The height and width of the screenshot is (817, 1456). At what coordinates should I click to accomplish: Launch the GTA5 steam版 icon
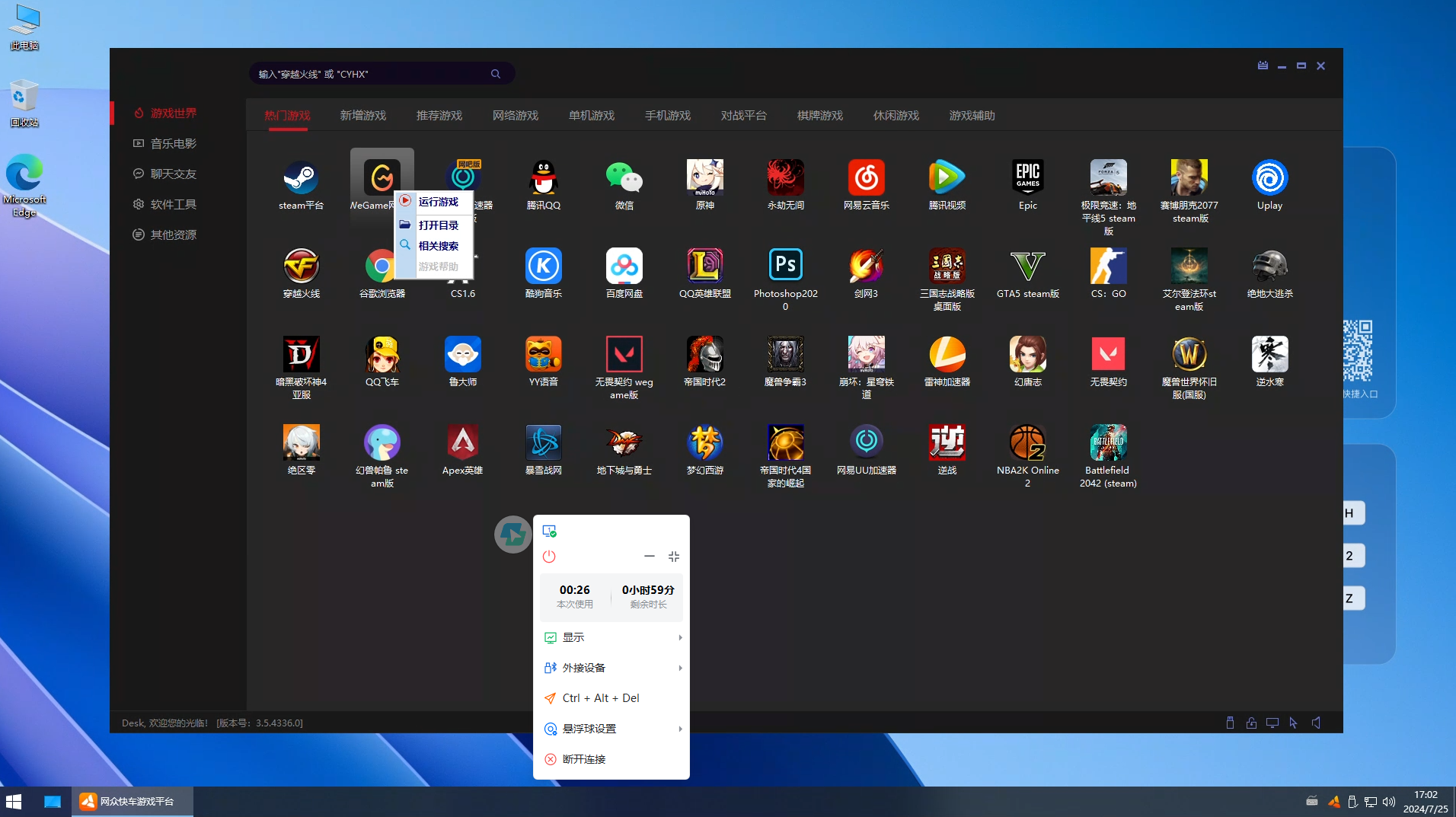click(1027, 266)
